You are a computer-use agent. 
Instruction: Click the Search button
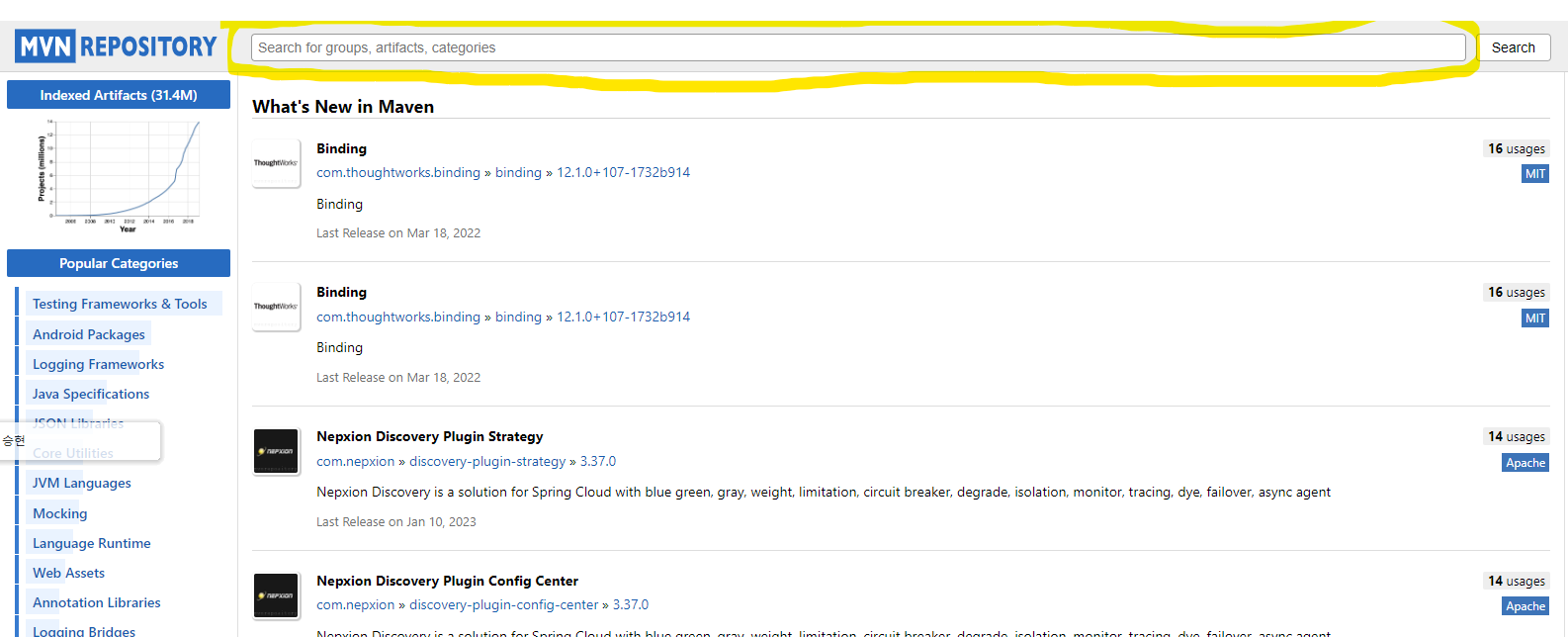[1513, 47]
